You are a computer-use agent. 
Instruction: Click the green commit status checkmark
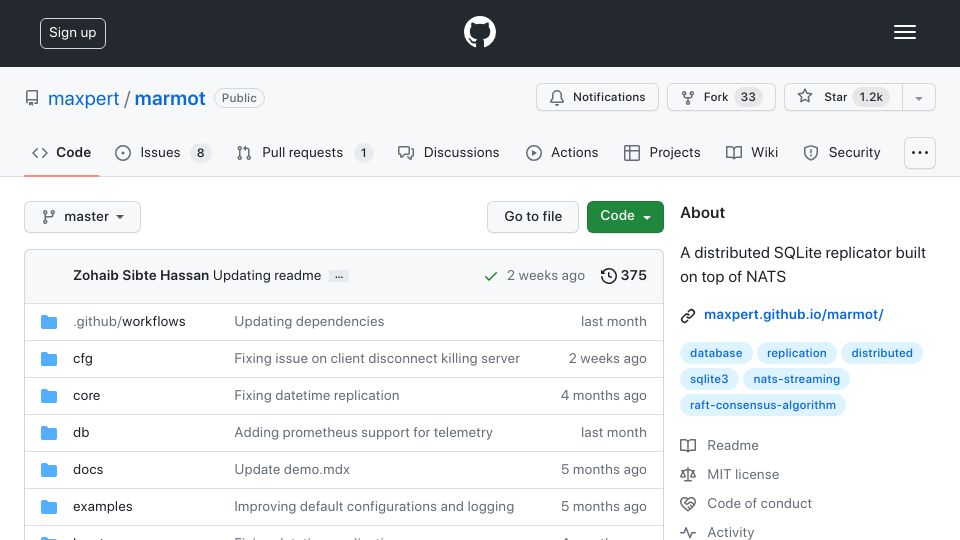(490, 276)
